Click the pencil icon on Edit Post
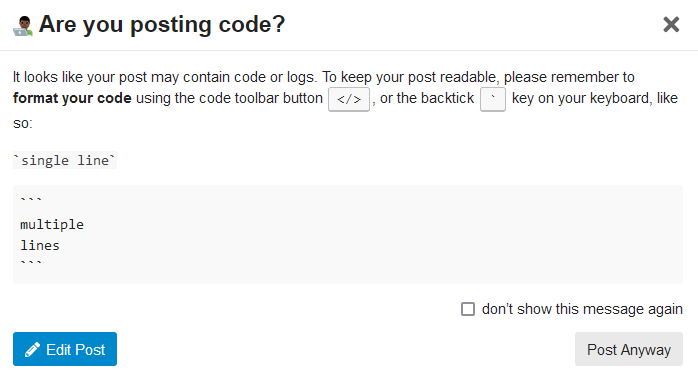The image size is (698, 381). [32, 349]
